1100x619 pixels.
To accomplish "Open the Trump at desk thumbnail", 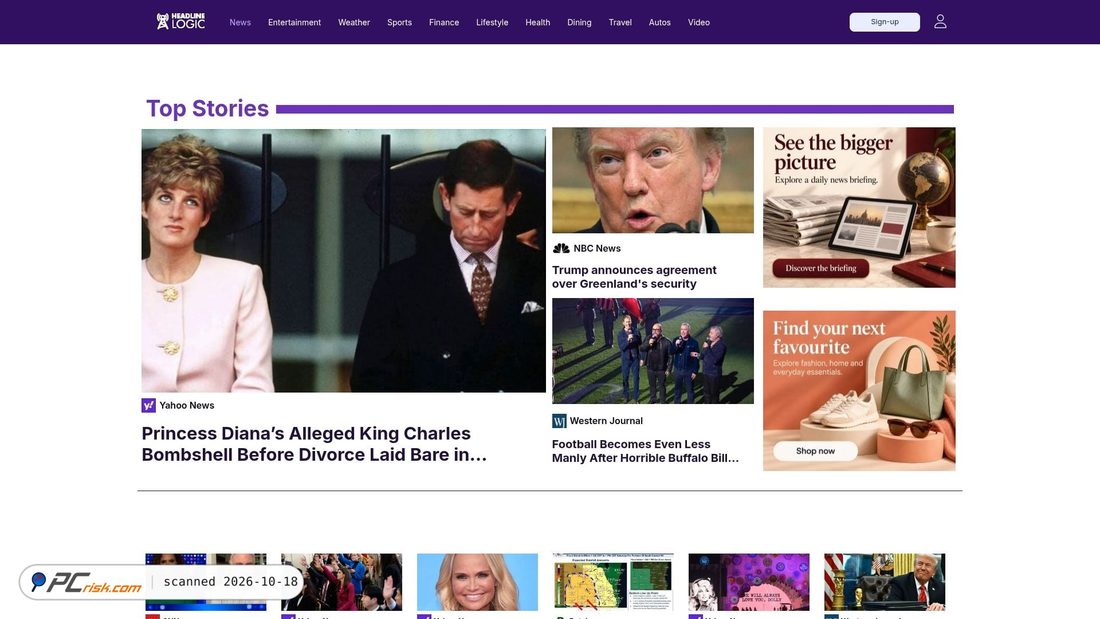I will (885, 582).
